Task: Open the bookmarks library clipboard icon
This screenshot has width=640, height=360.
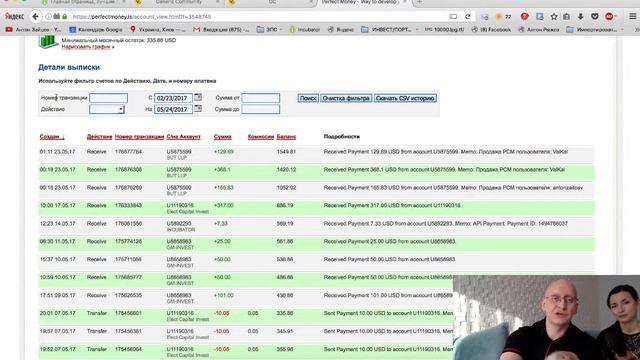Action: click(x=567, y=17)
